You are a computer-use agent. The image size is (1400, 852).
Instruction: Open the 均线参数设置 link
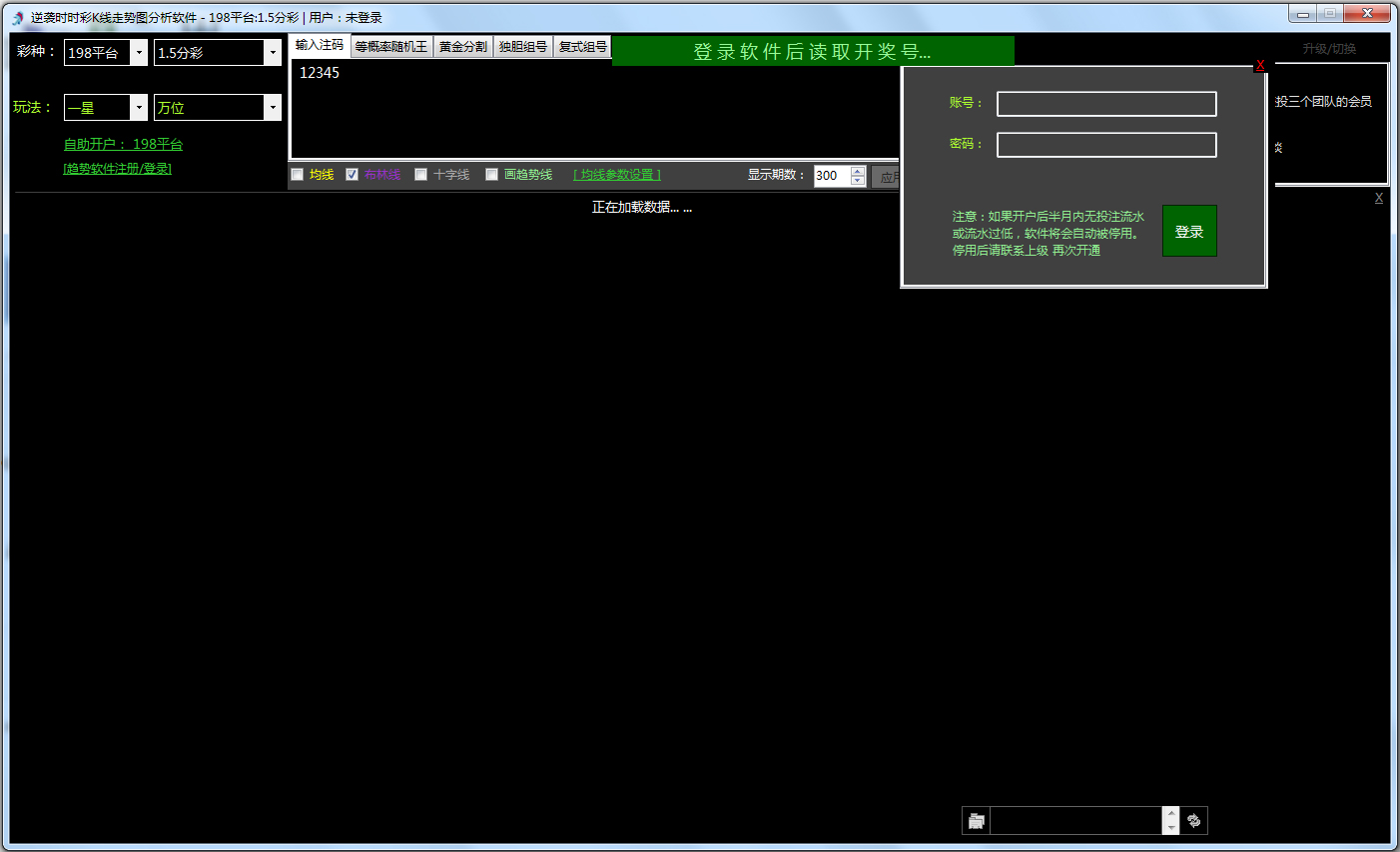point(617,175)
